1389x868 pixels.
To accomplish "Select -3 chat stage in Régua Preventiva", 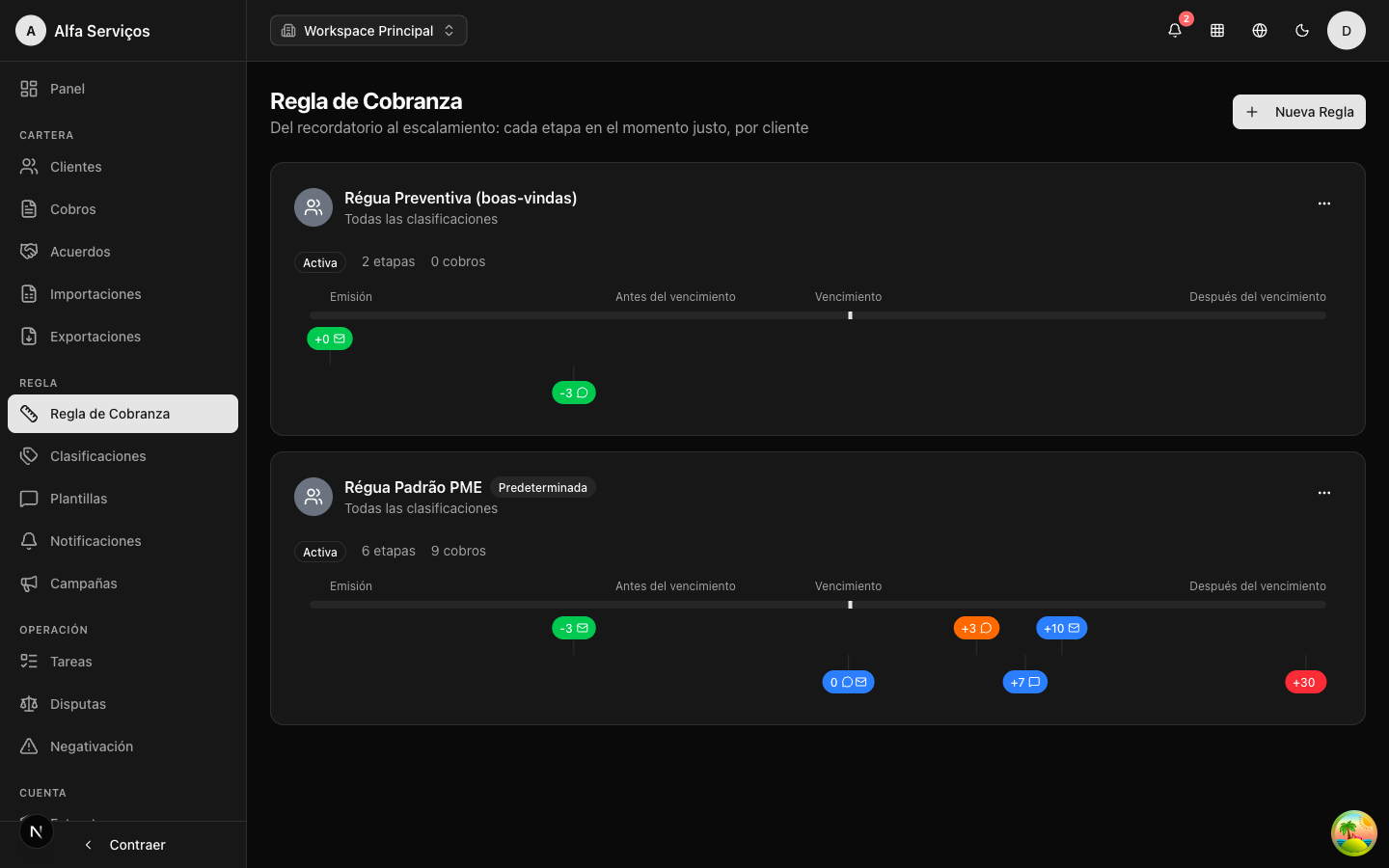I will tap(574, 393).
